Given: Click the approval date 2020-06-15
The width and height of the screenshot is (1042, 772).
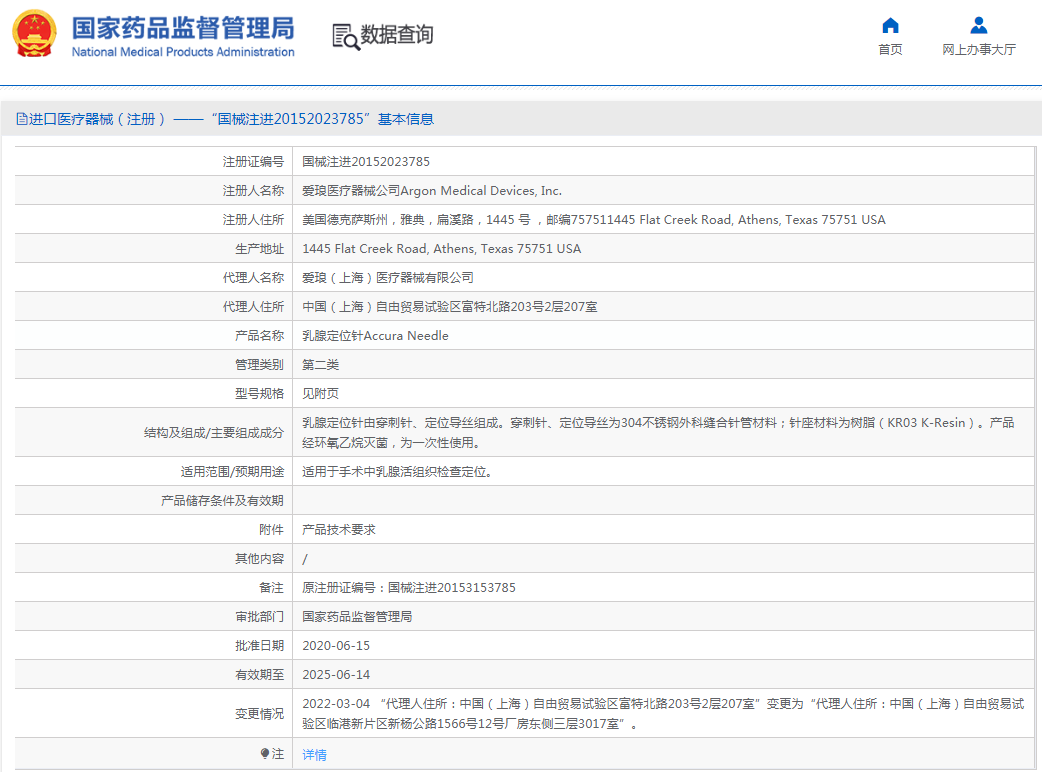Looking at the screenshot, I should pos(336,646).
